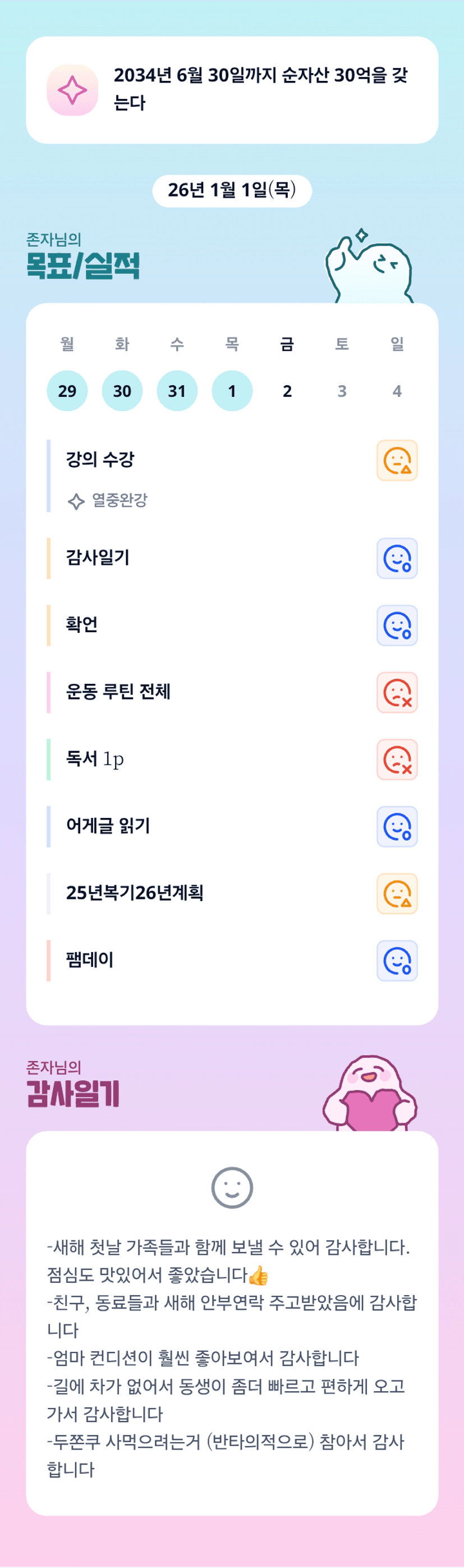This screenshot has width=464, height=1568.
Task: Open the 26년 1월 1일(목) date selector
Action: click(232, 190)
